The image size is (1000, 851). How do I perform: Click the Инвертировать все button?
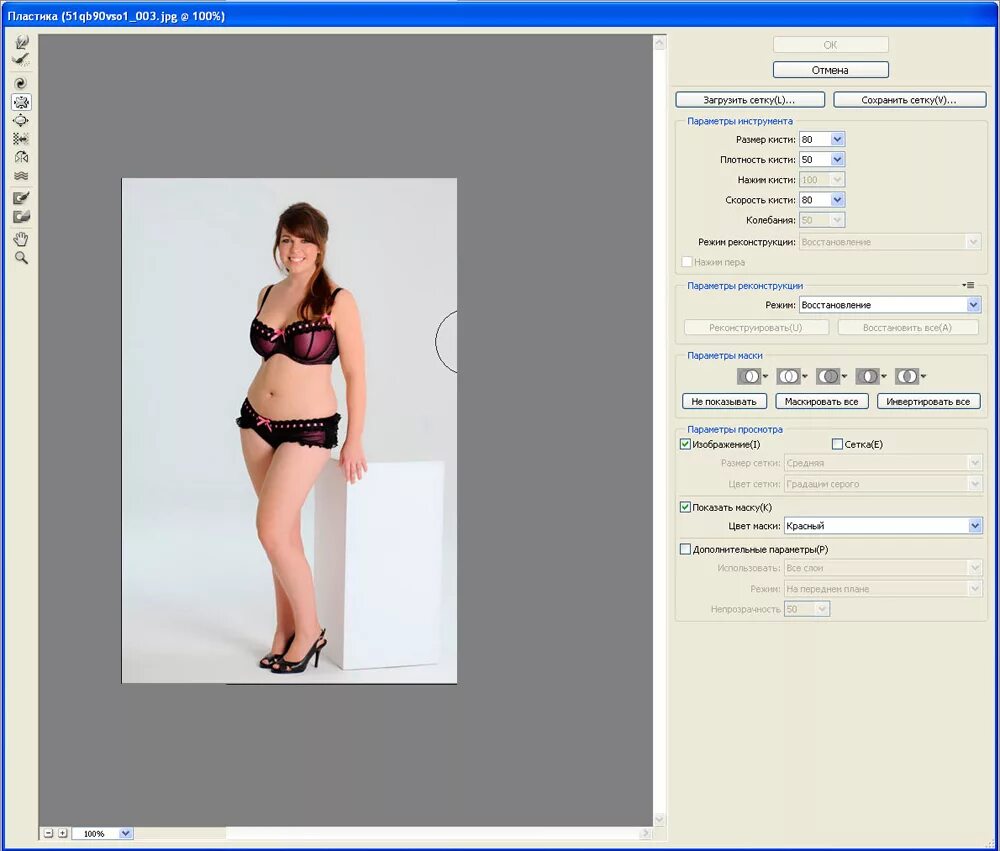click(x=929, y=401)
